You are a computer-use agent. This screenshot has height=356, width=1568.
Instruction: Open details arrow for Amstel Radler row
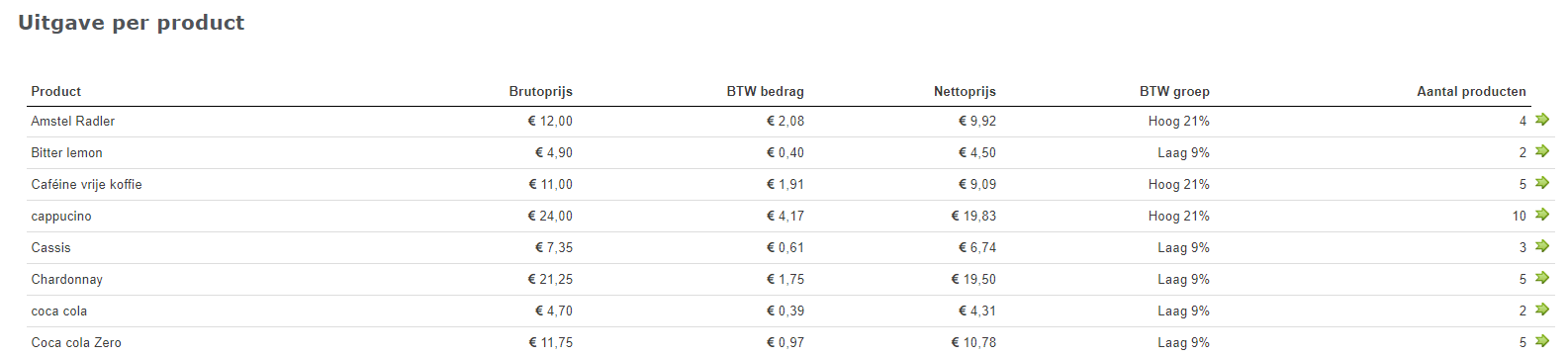click(x=1541, y=120)
